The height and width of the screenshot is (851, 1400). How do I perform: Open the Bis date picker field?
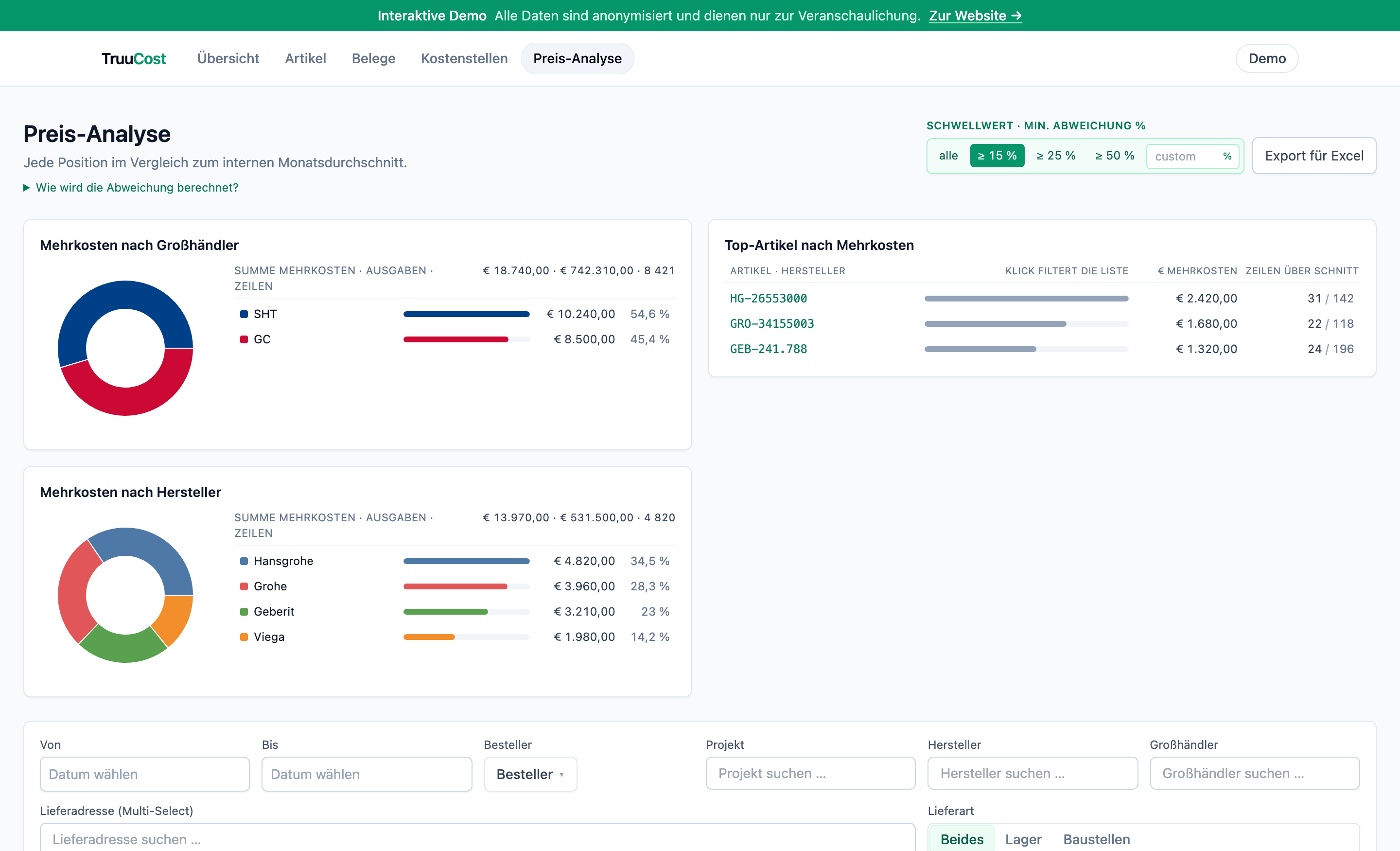coord(367,774)
